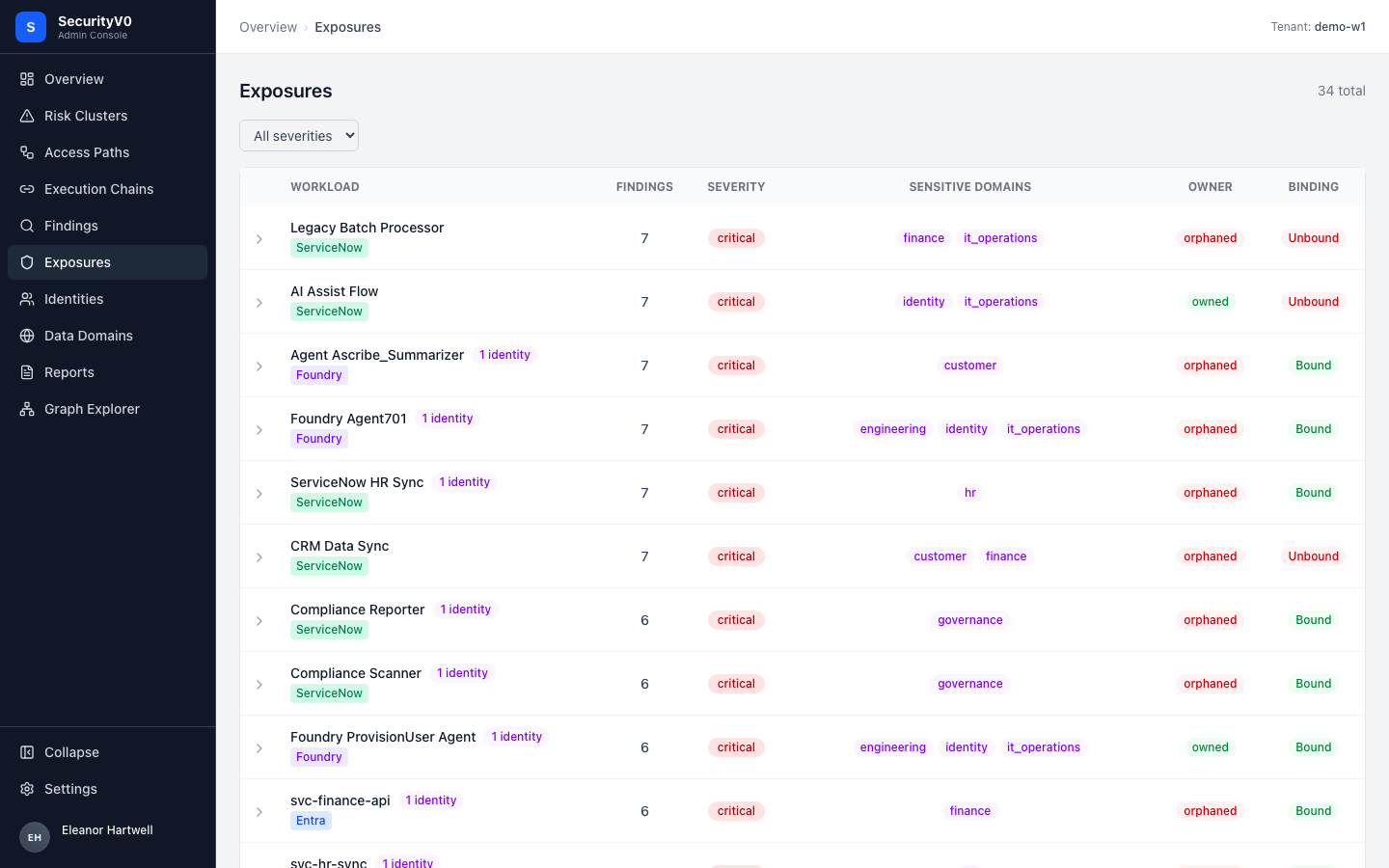Screen dimensions: 1389x868
Task: Click 1 identity badge on Agent Ascribe_Summarizer
Action: coord(504,355)
